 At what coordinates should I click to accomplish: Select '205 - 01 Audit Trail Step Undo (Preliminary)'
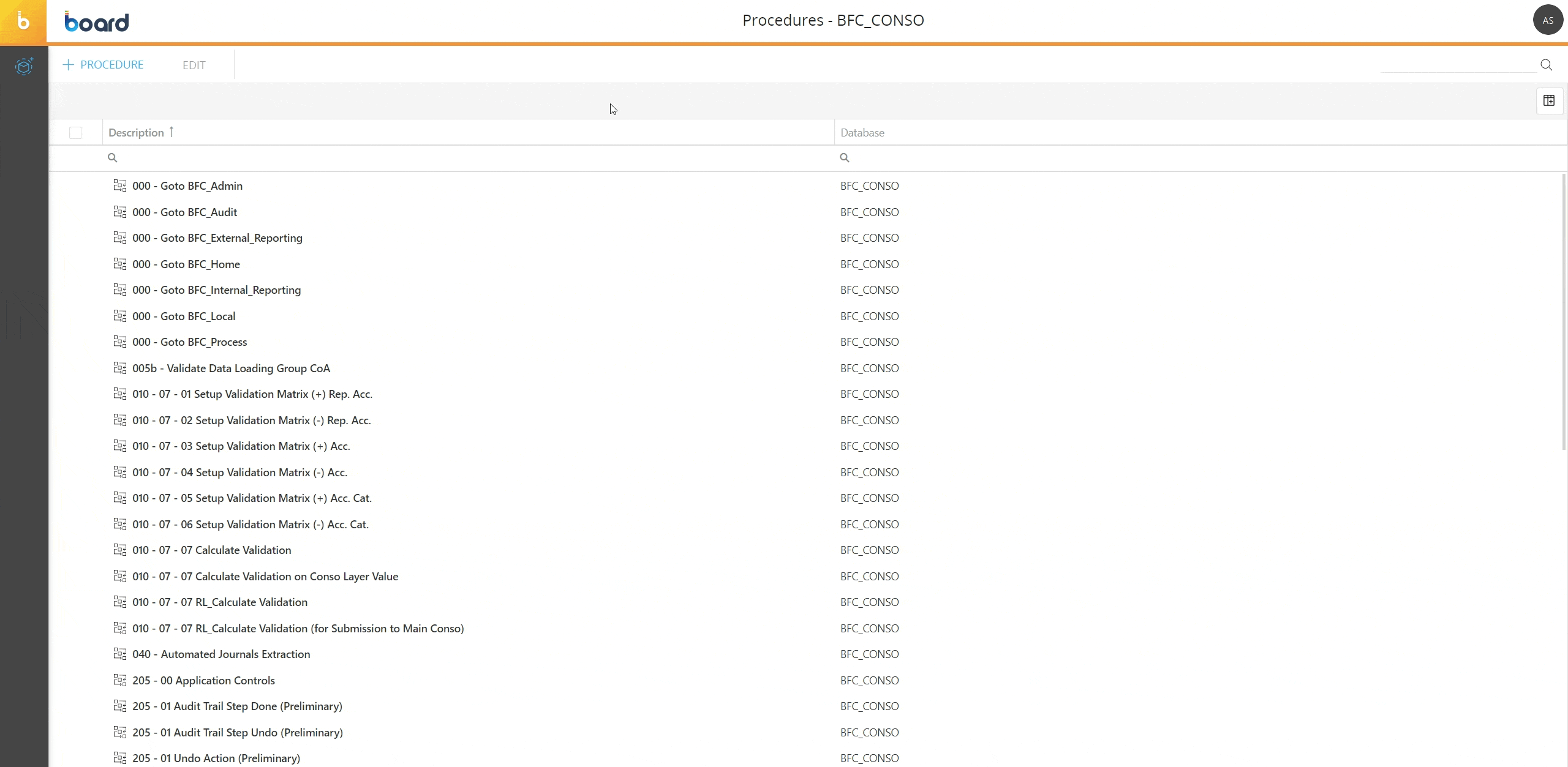click(238, 732)
